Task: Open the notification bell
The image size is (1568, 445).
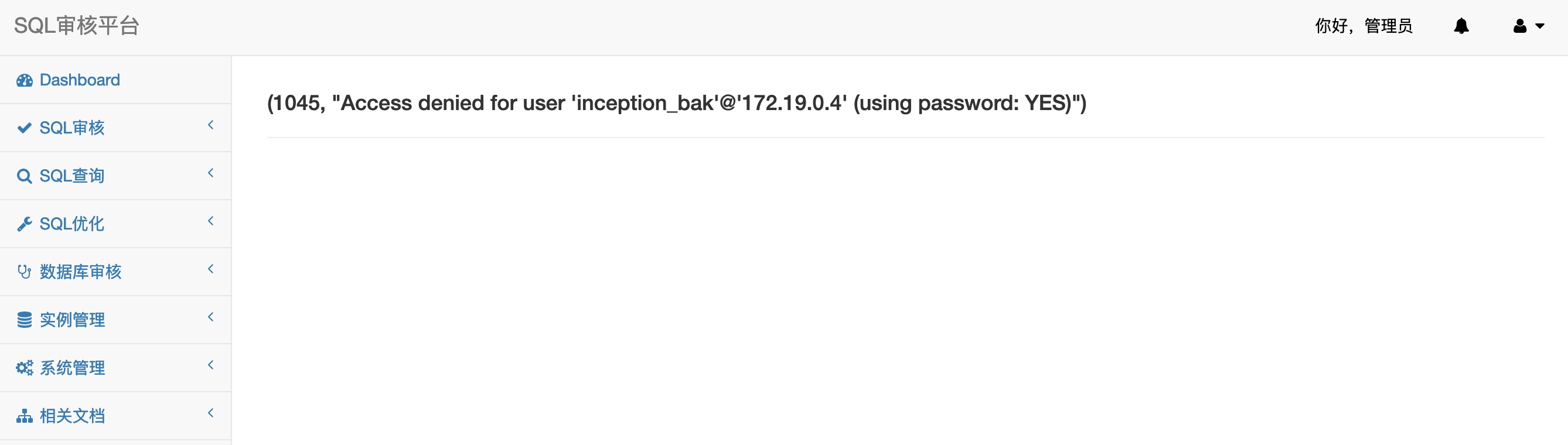Action: coord(1461,26)
